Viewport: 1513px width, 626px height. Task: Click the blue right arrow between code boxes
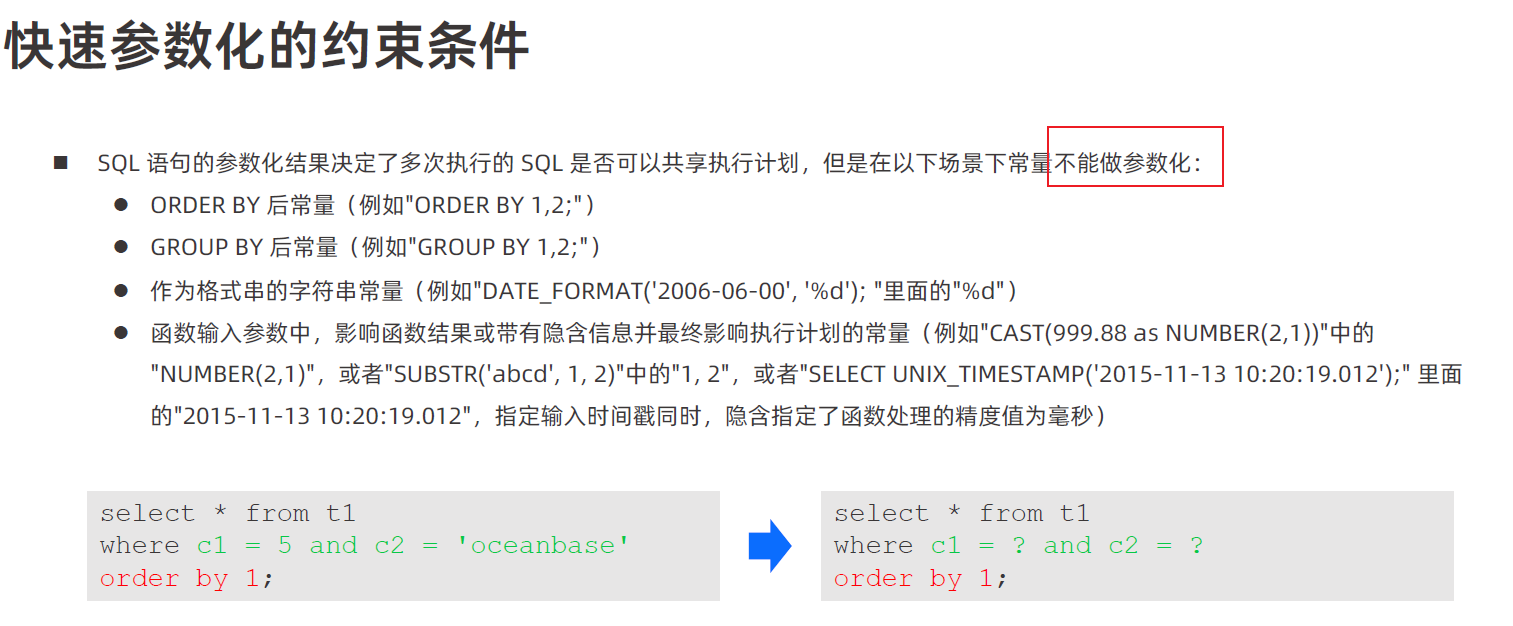(x=770, y=546)
